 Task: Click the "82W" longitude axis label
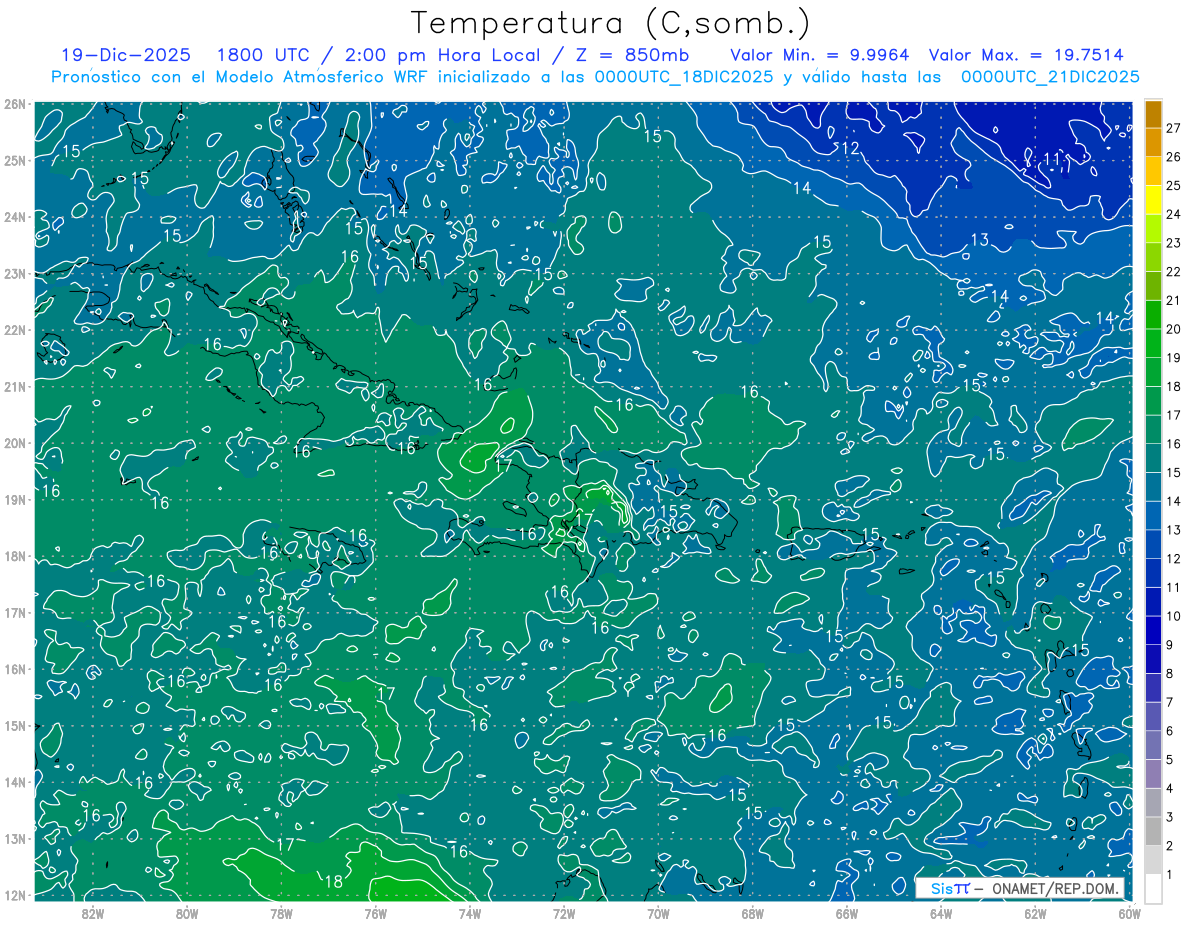point(93,912)
